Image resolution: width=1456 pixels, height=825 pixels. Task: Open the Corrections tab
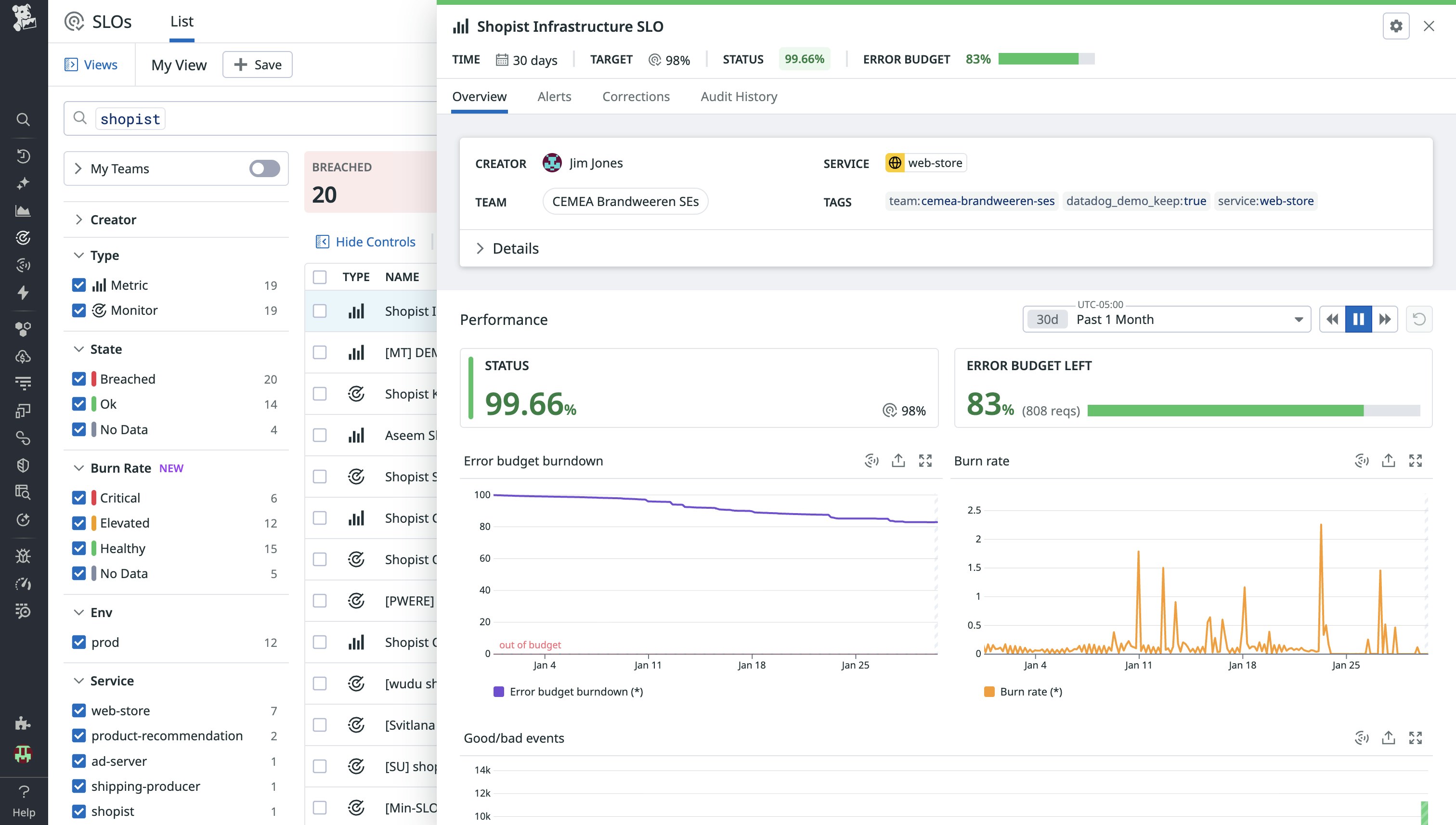636,96
